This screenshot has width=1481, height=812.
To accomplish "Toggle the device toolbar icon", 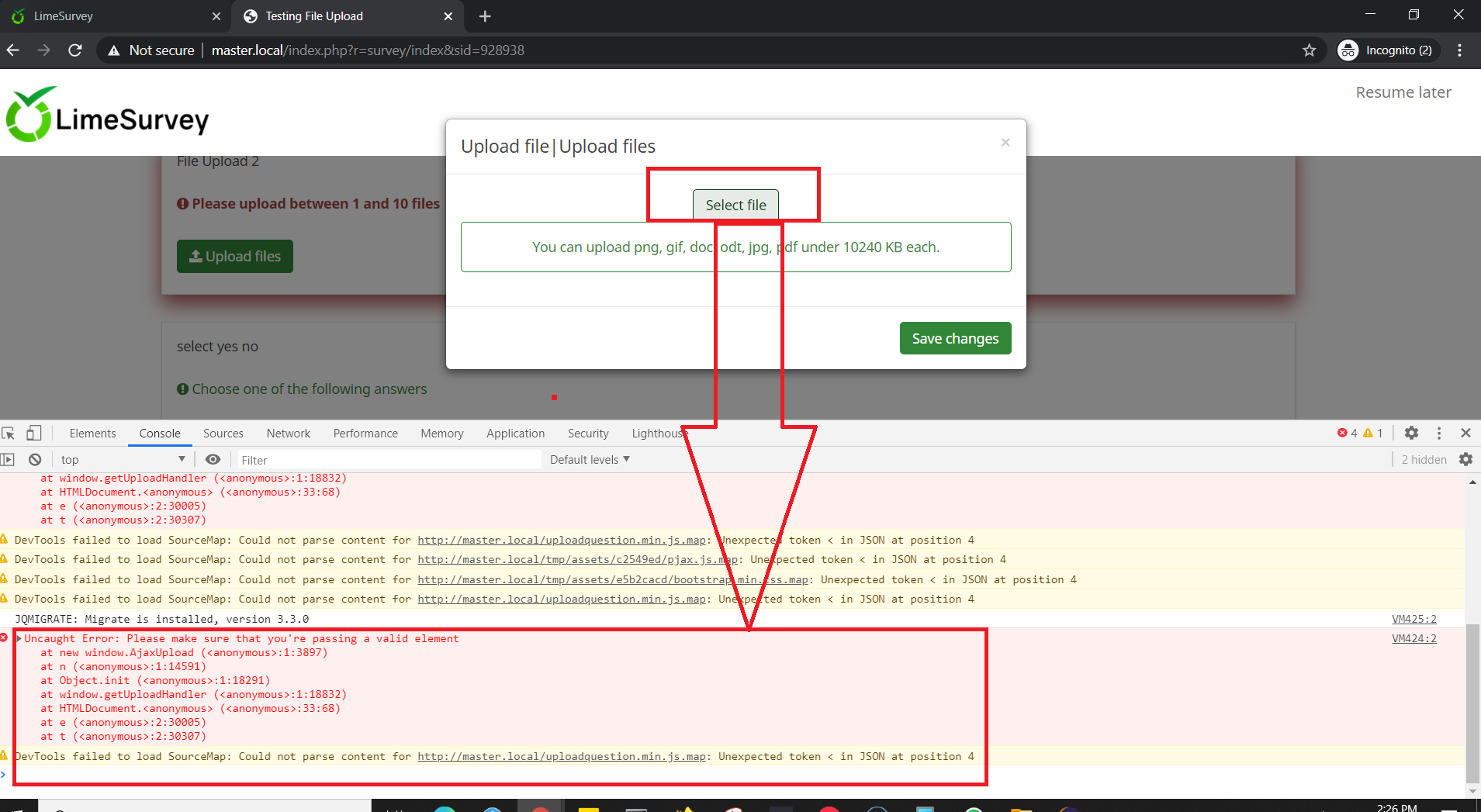I will pyautogui.click(x=33, y=433).
